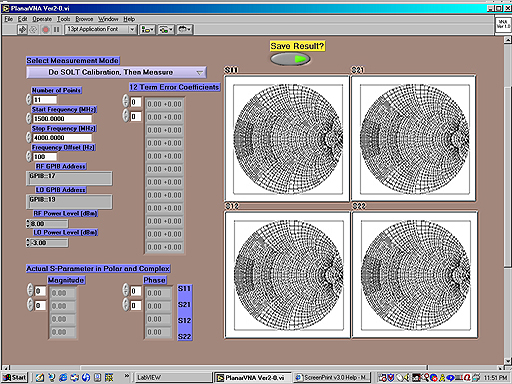Click the S22 Smith chart plot
512x384 pixels.
click(x=415, y=275)
